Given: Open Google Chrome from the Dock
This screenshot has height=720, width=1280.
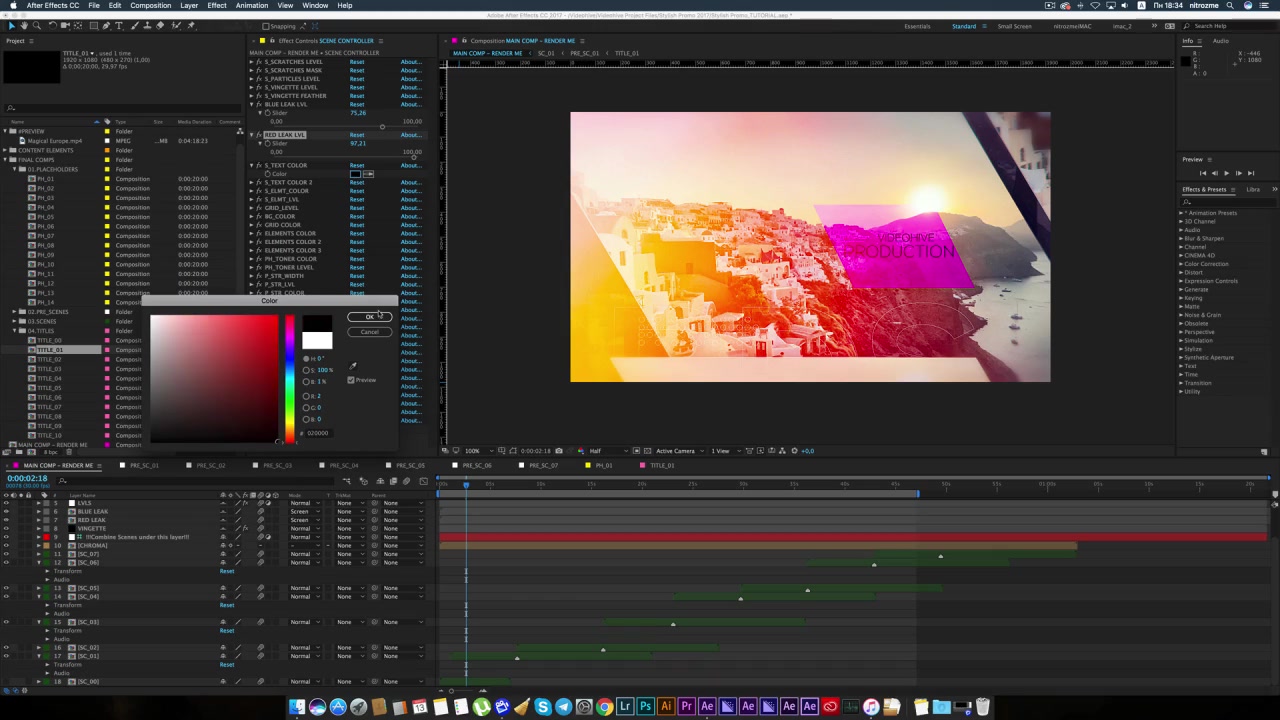Looking at the screenshot, I should pos(604,707).
